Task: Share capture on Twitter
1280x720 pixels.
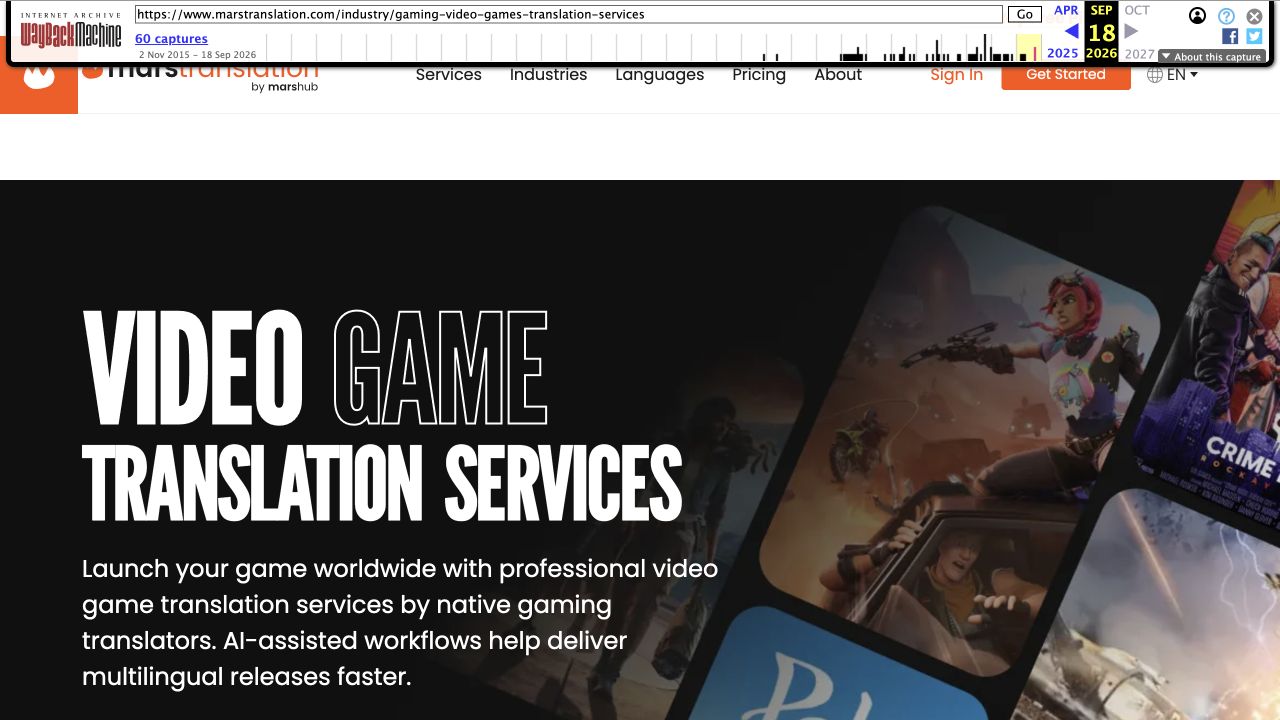Action: (1254, 36)
